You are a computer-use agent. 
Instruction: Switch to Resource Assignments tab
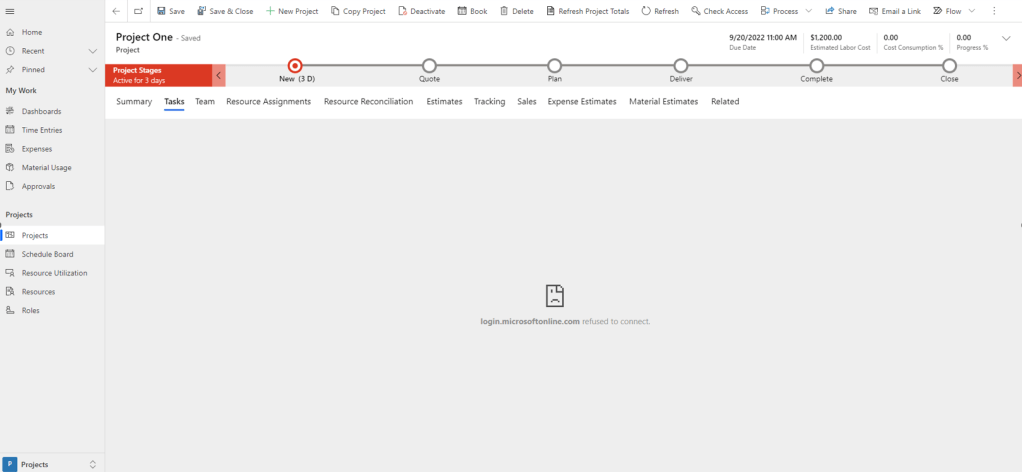268,101
